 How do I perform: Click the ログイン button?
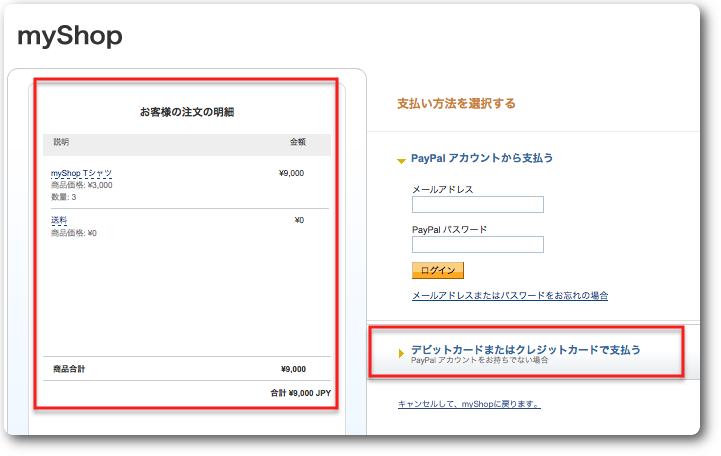[438, 270]
